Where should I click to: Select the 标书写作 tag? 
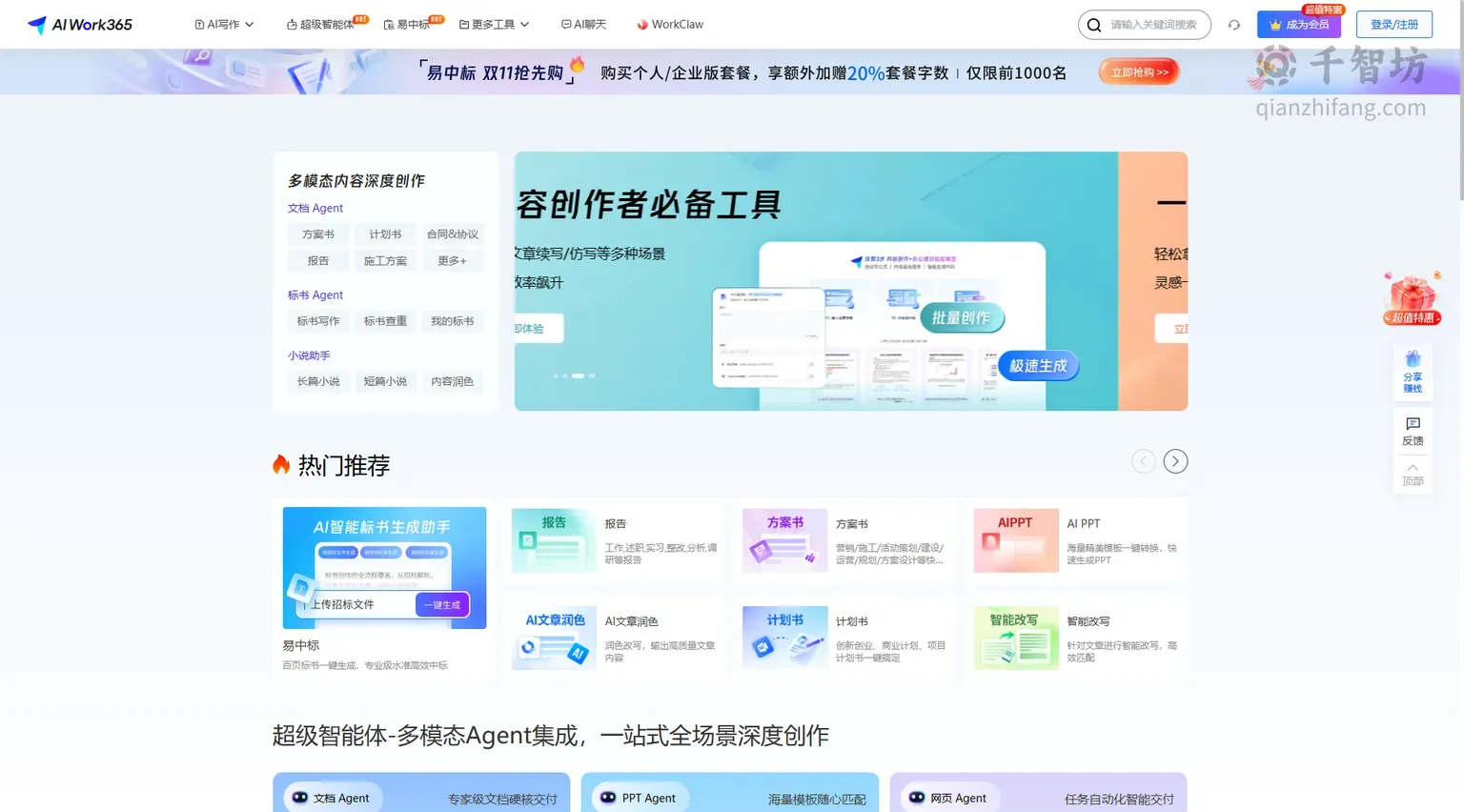(318, 321)
